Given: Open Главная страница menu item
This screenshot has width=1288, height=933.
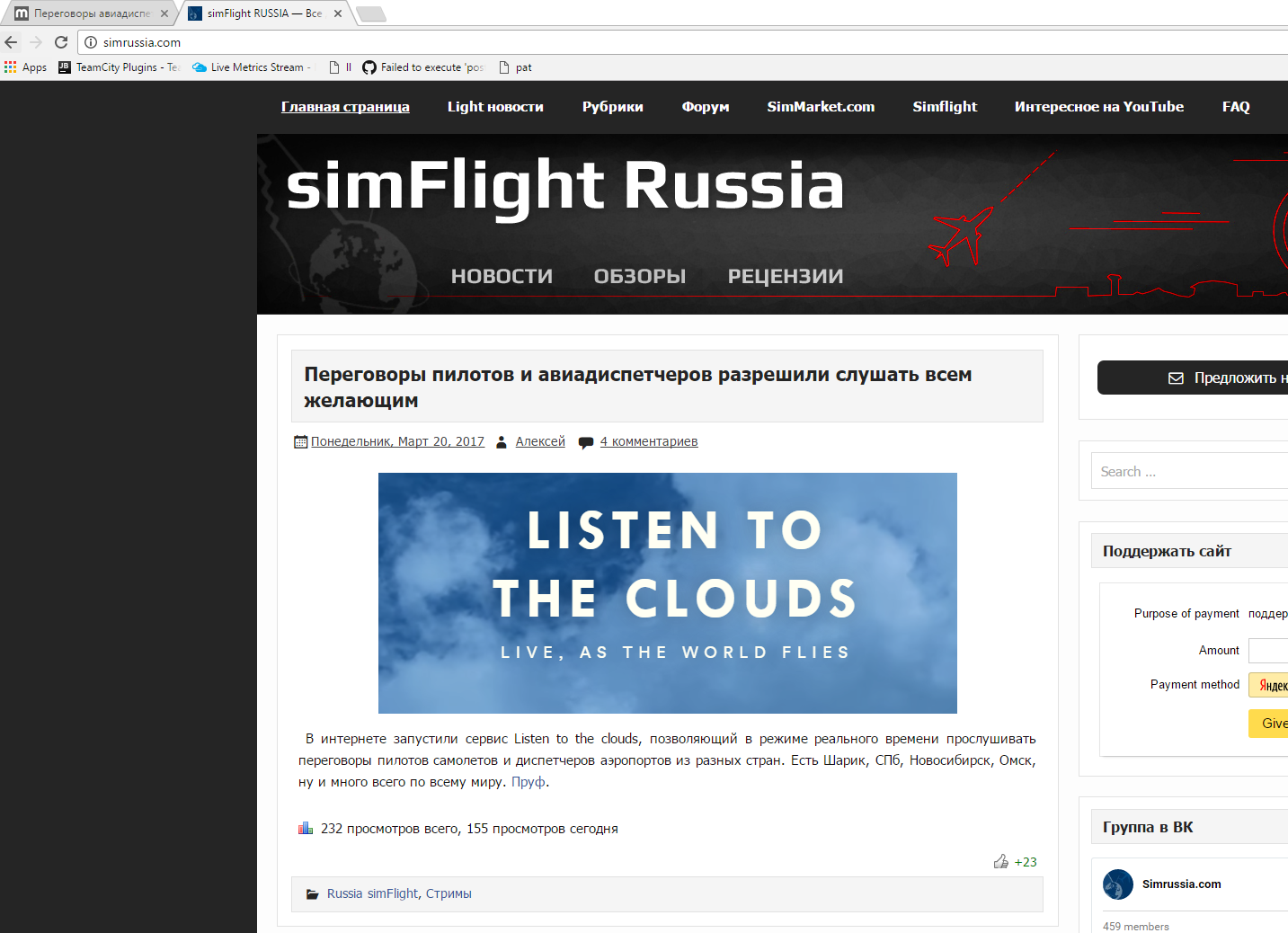Looking at the screenshot, I should [345, 107].
